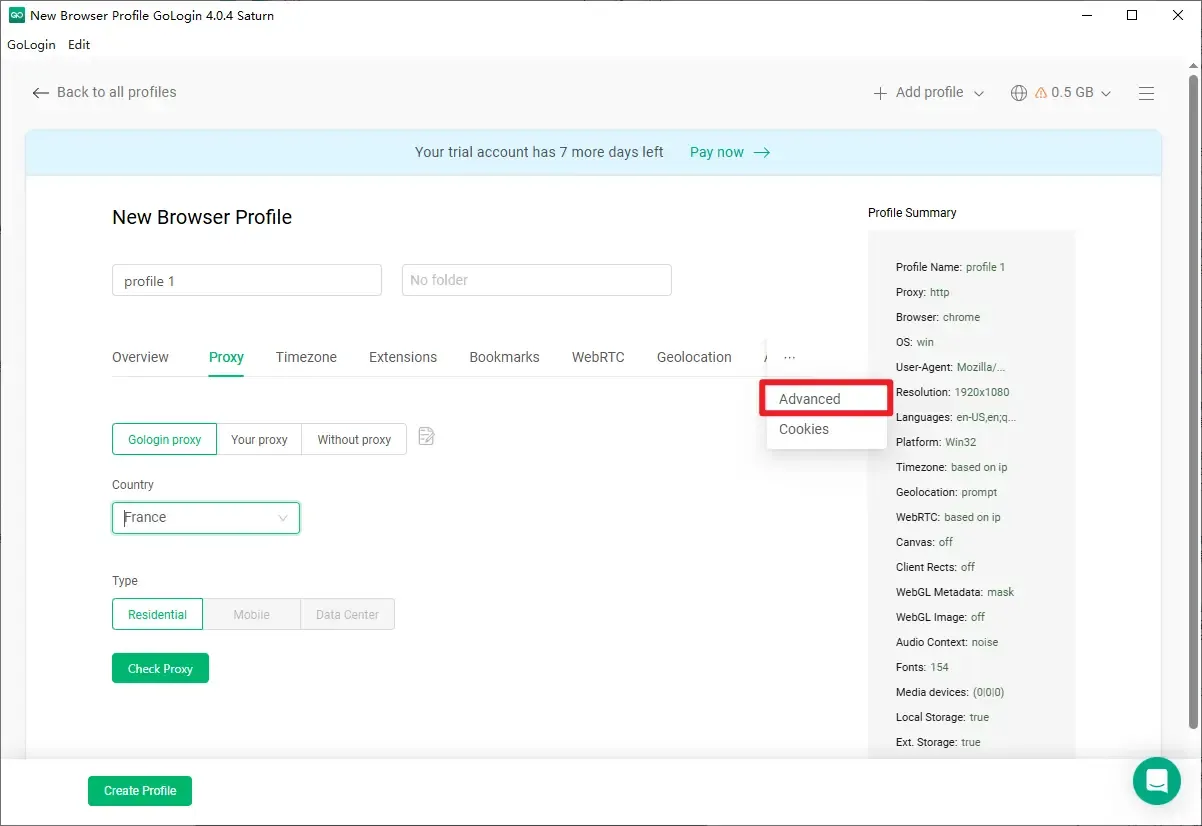Select the Your proxy option

point(259,439)
